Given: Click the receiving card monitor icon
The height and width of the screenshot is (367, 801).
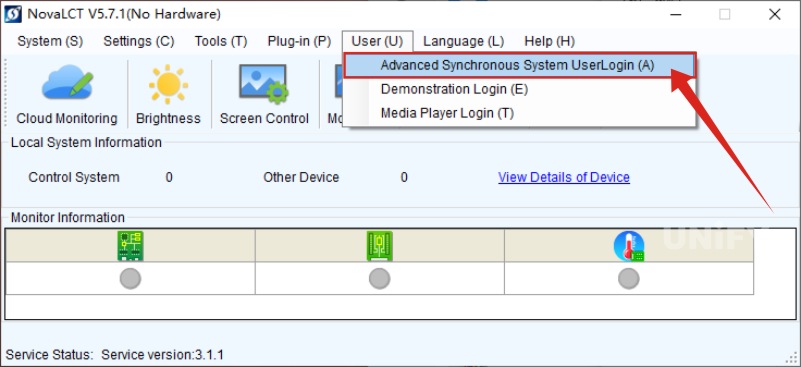Looking at the screenshot, I should [x=380, y=246].
